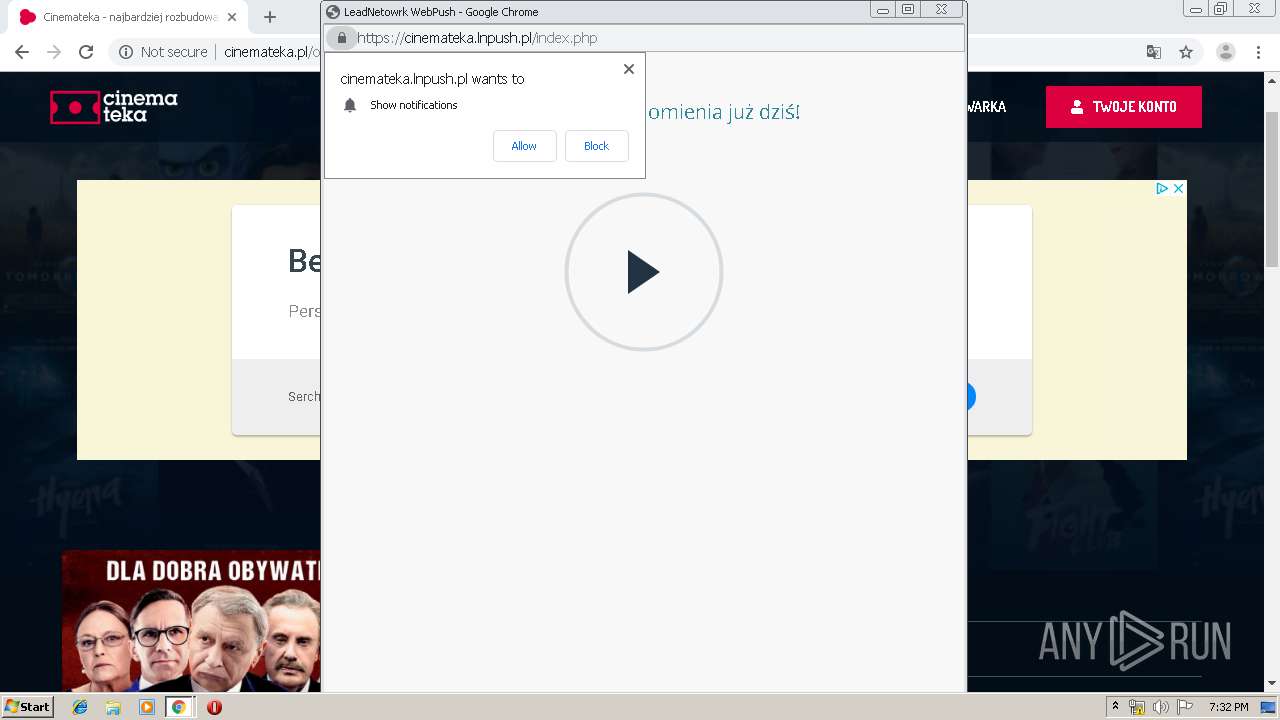Viewport: 1280px width, 720px height.
Task: Block notifications from cinemateka.lnpush.pl
Action: click(x=596, y=146)
